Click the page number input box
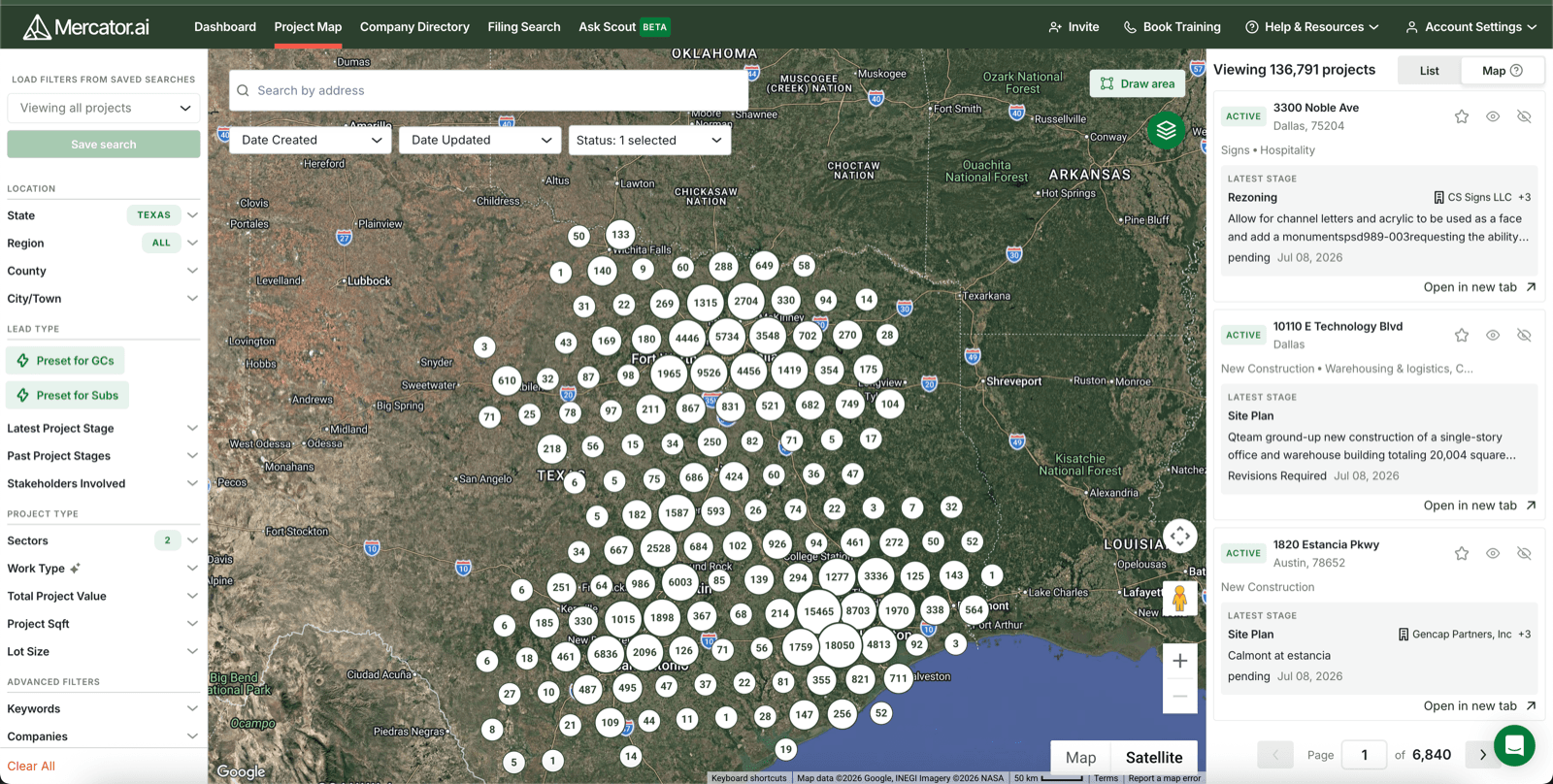 point(1364,755)
